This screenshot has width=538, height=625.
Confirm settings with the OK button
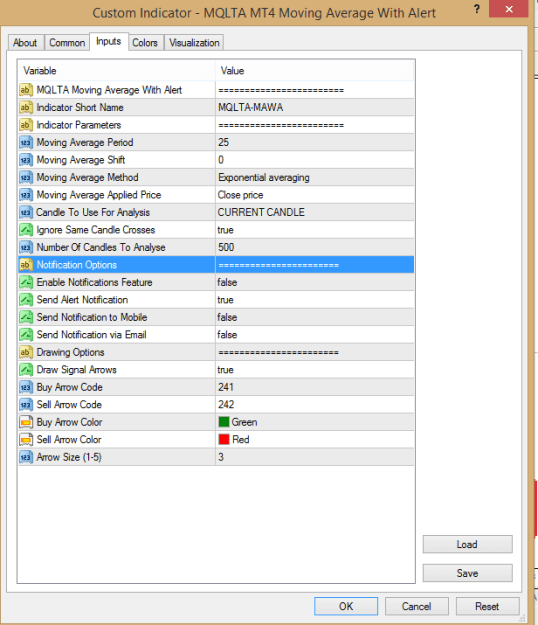[346, 606]
